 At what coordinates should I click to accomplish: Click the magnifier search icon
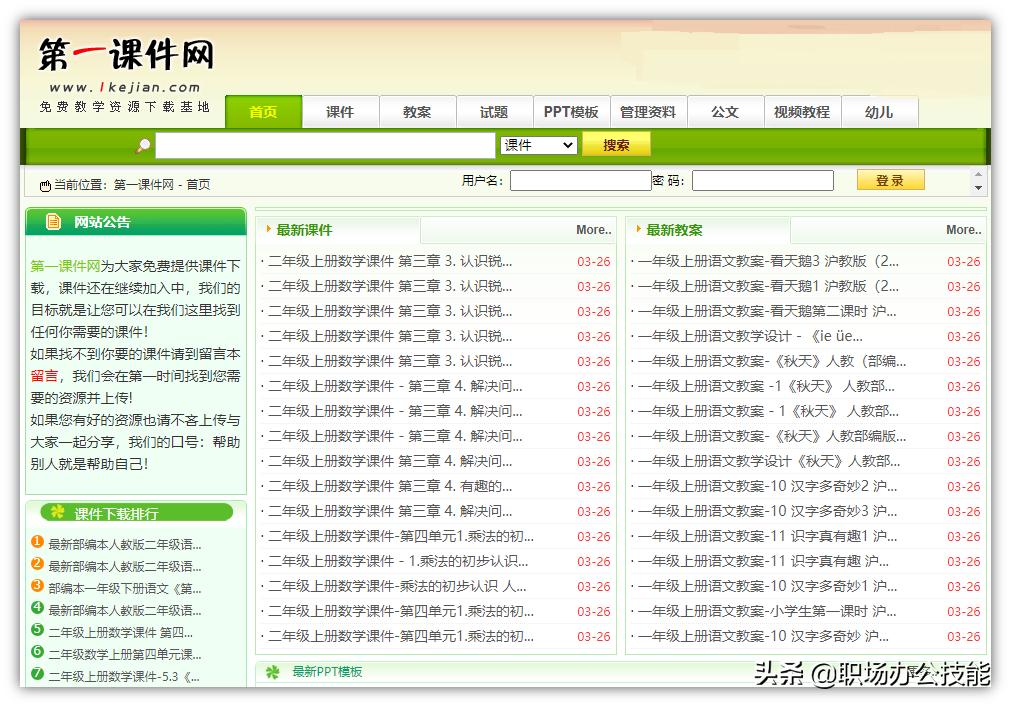tap(144, 145)
